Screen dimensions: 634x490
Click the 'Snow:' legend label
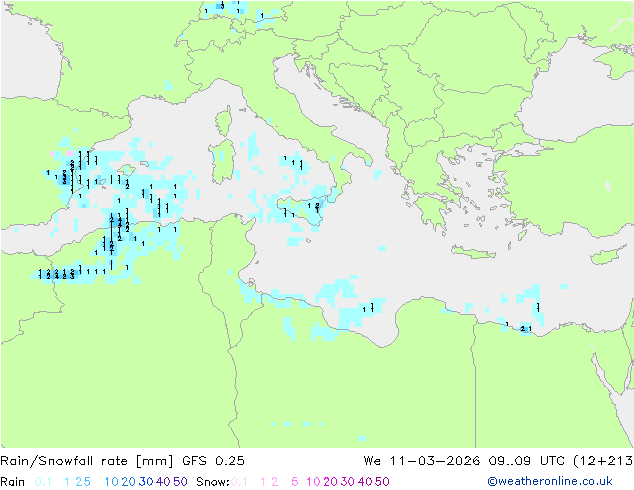(x=213, y=482)
